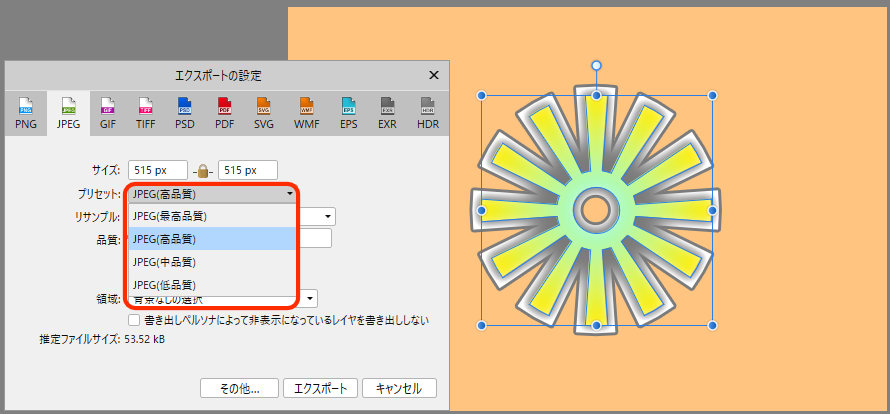Choose the GIF format icon
Image resolution: width=890 pixels, height=414 pixels.
click(x=108, y=112)
